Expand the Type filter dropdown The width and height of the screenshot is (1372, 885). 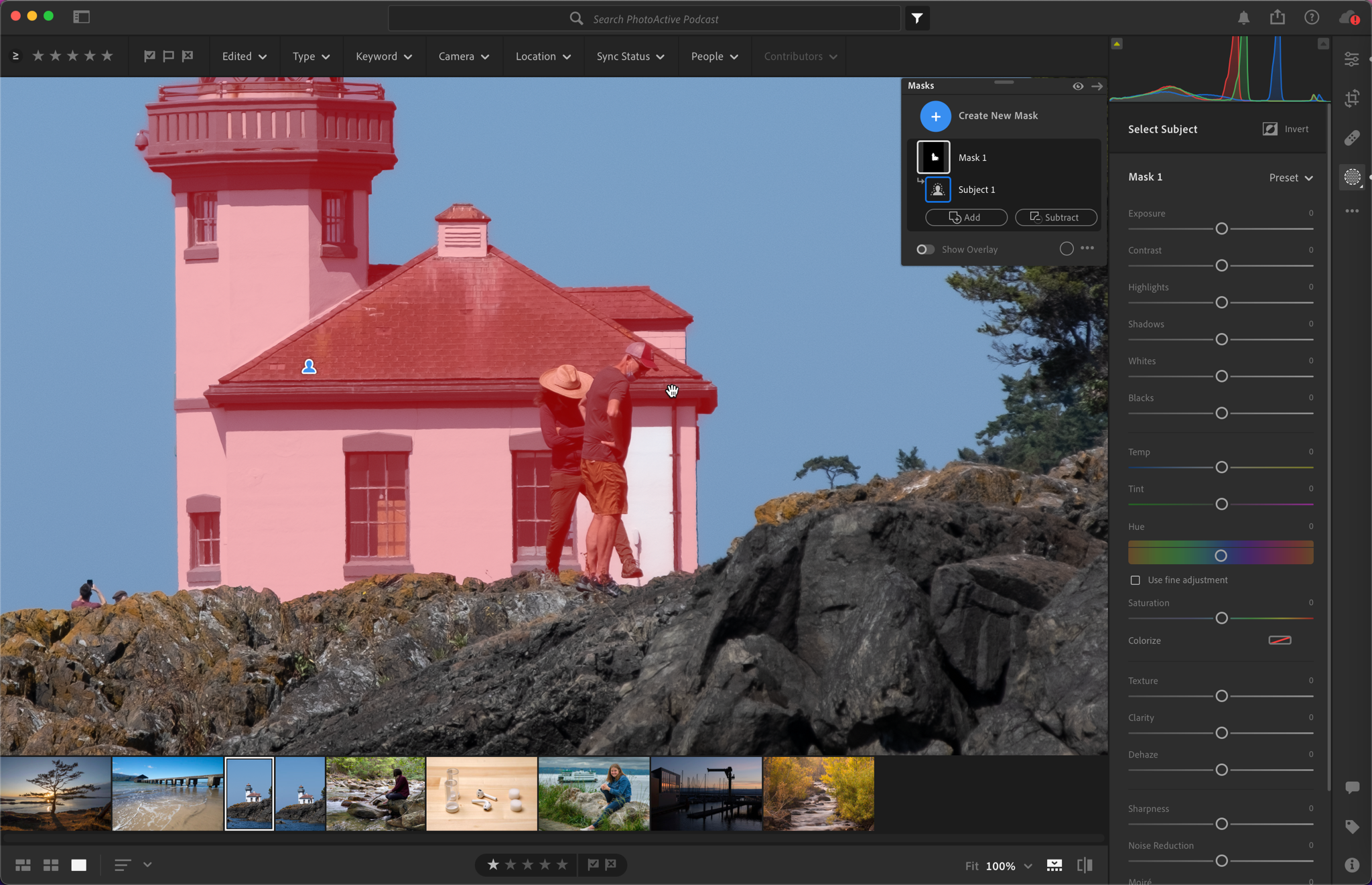tap(311, 57)
